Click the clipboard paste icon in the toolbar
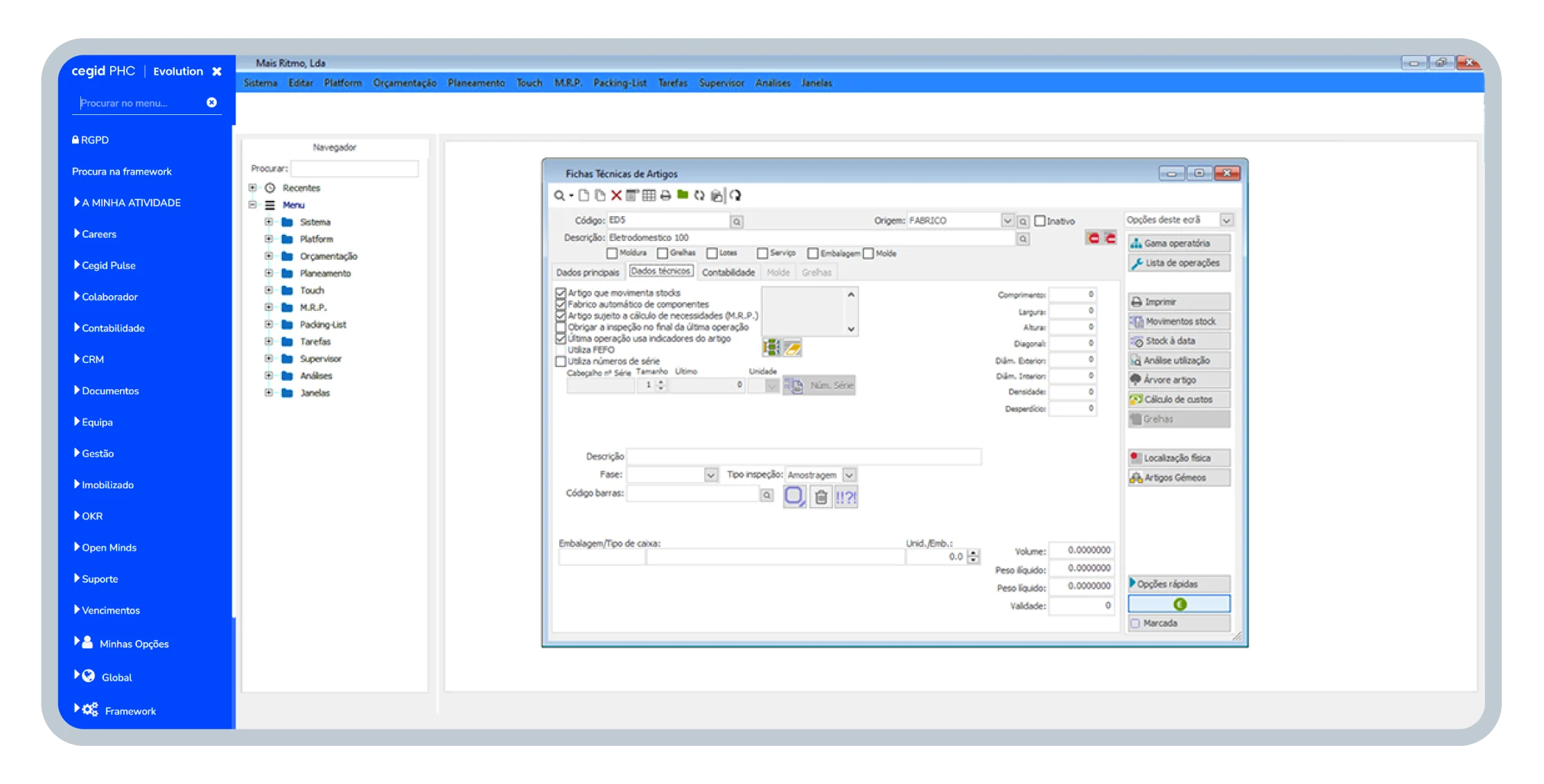 pyautogui.click(x=717, y=196)
